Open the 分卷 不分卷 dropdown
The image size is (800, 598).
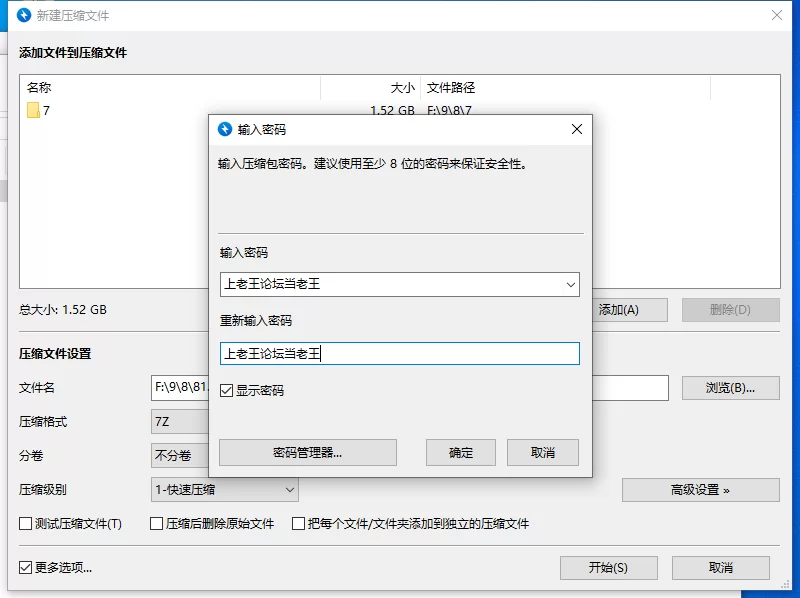180,456
